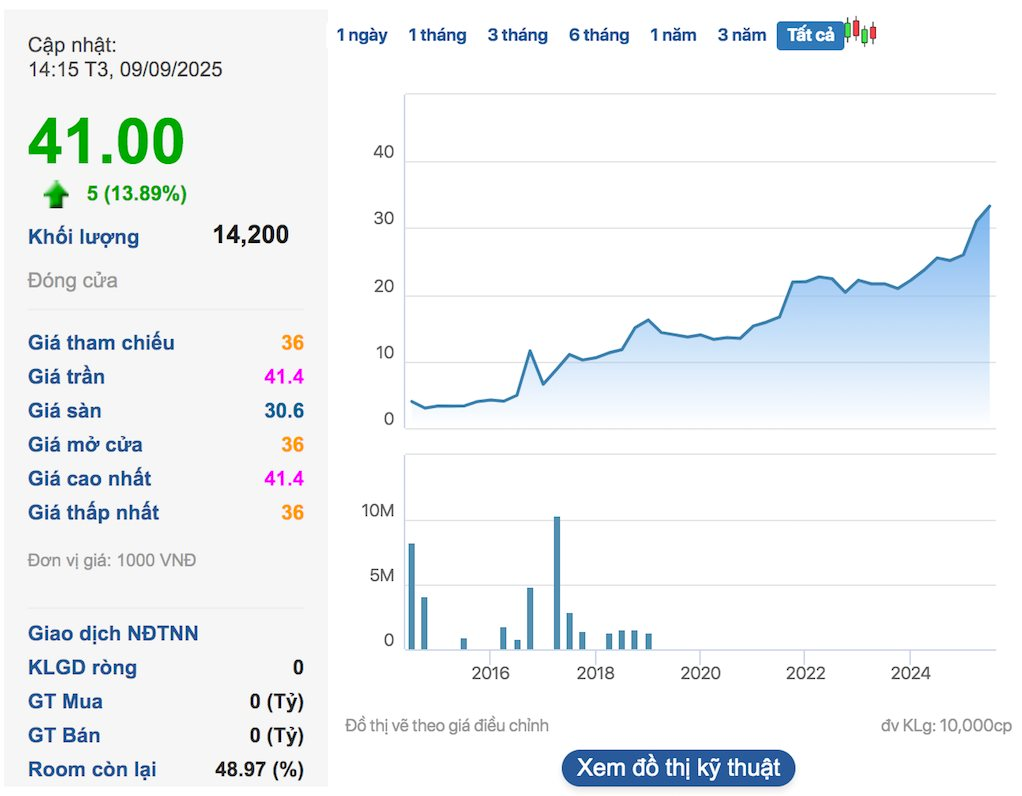Open the '3 năm' chart range
Image resolution: width=1022 pixels, height=796 pixels.
741,35
